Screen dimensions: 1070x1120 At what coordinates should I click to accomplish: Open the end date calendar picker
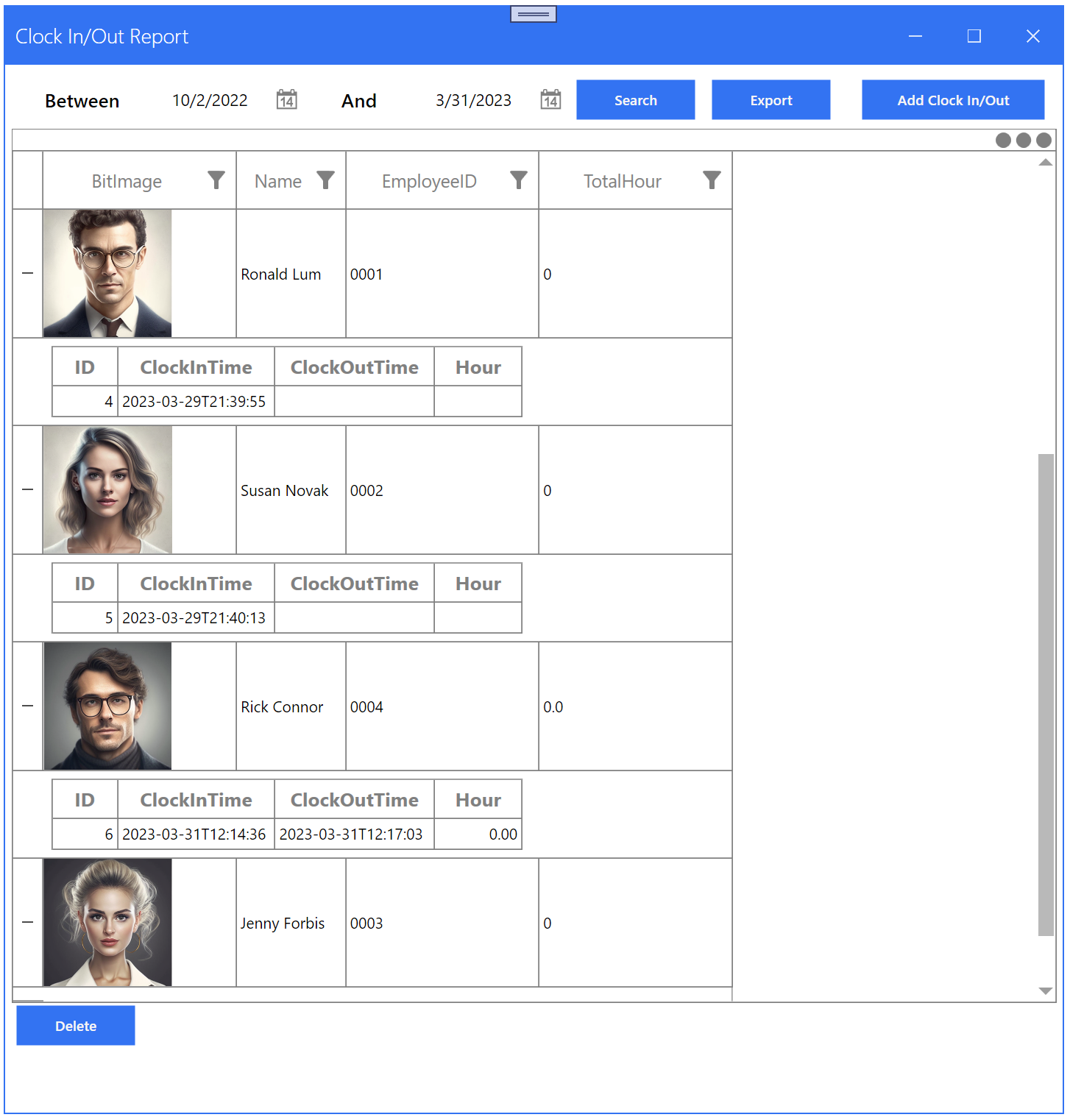(550, 99)
